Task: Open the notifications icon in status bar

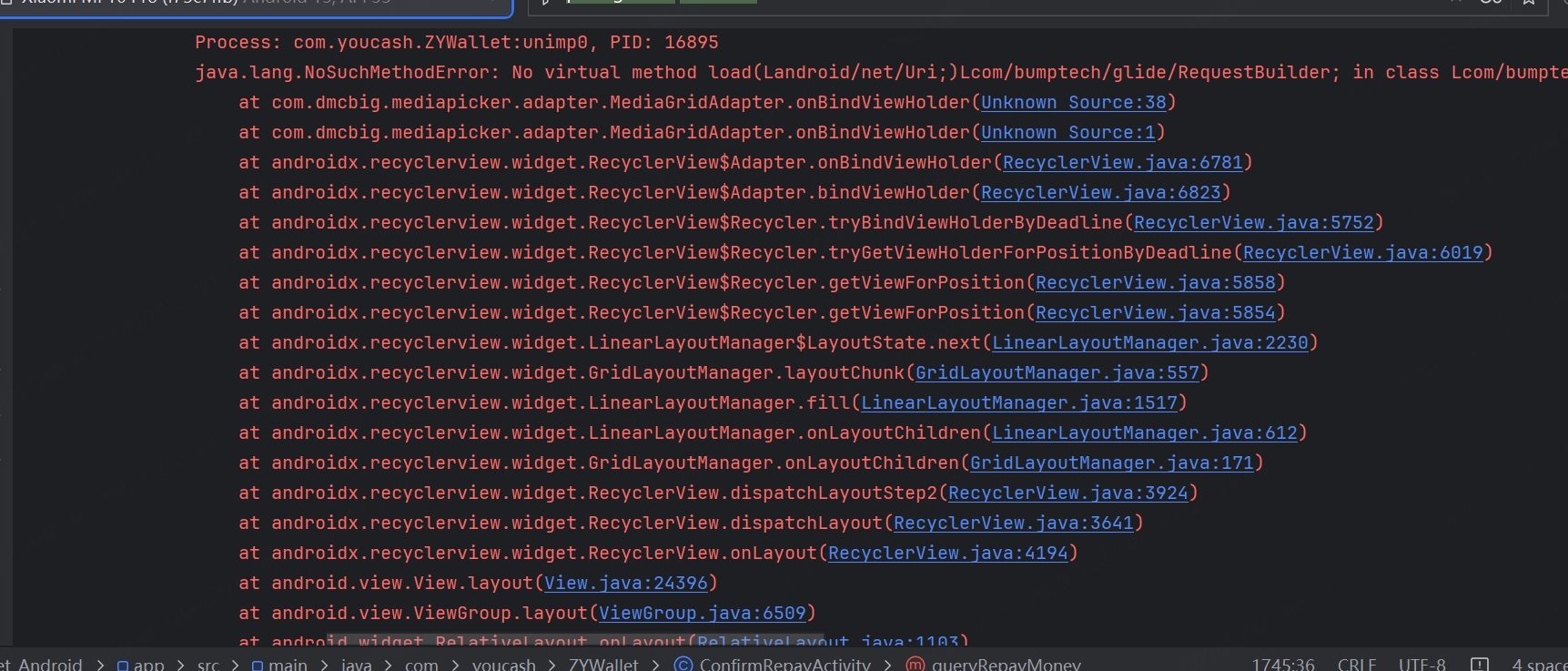Action: pos(1480,665)
